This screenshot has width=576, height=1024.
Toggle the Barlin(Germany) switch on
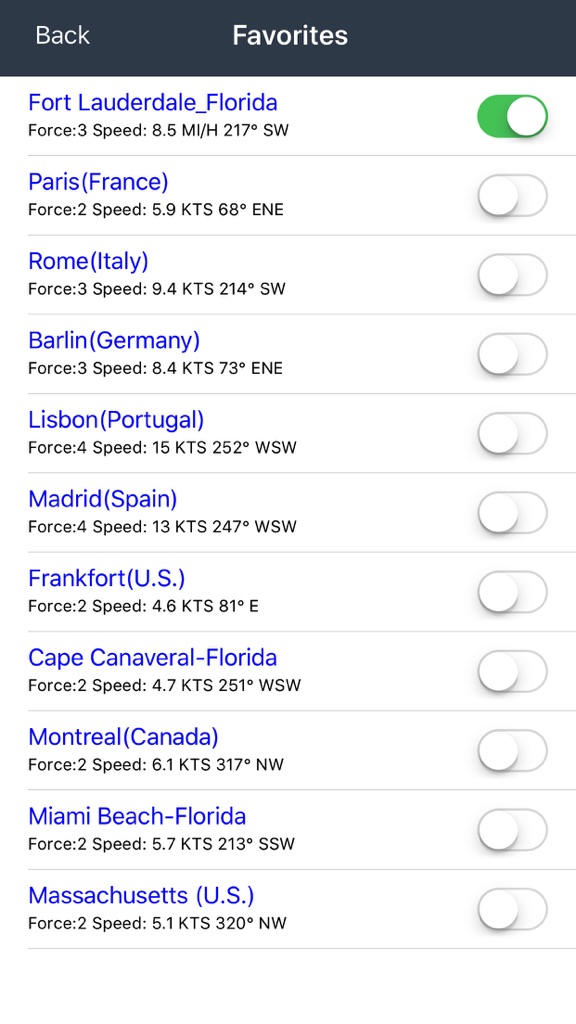pyautogui.click(x=512, y=354)
